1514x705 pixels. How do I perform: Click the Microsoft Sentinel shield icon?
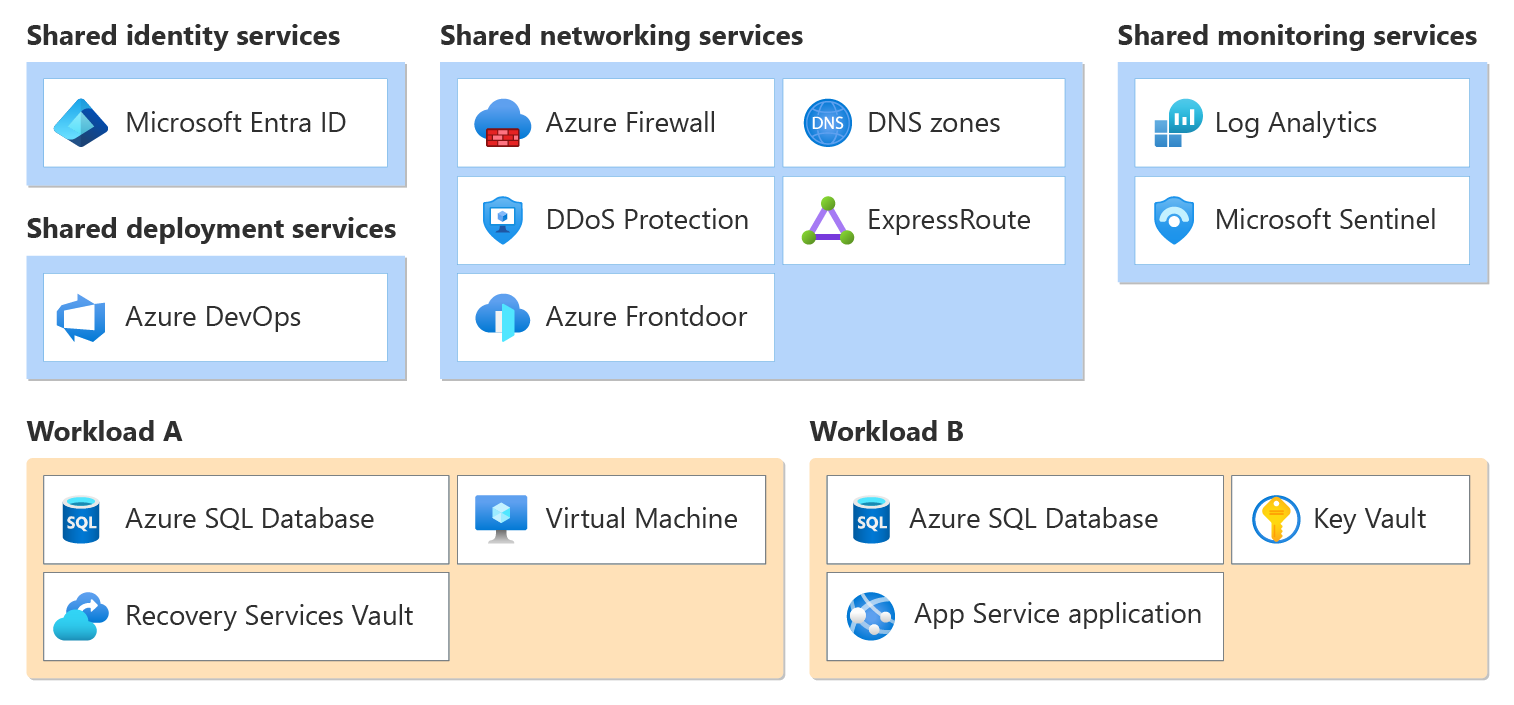click(x=1174, y=221)
